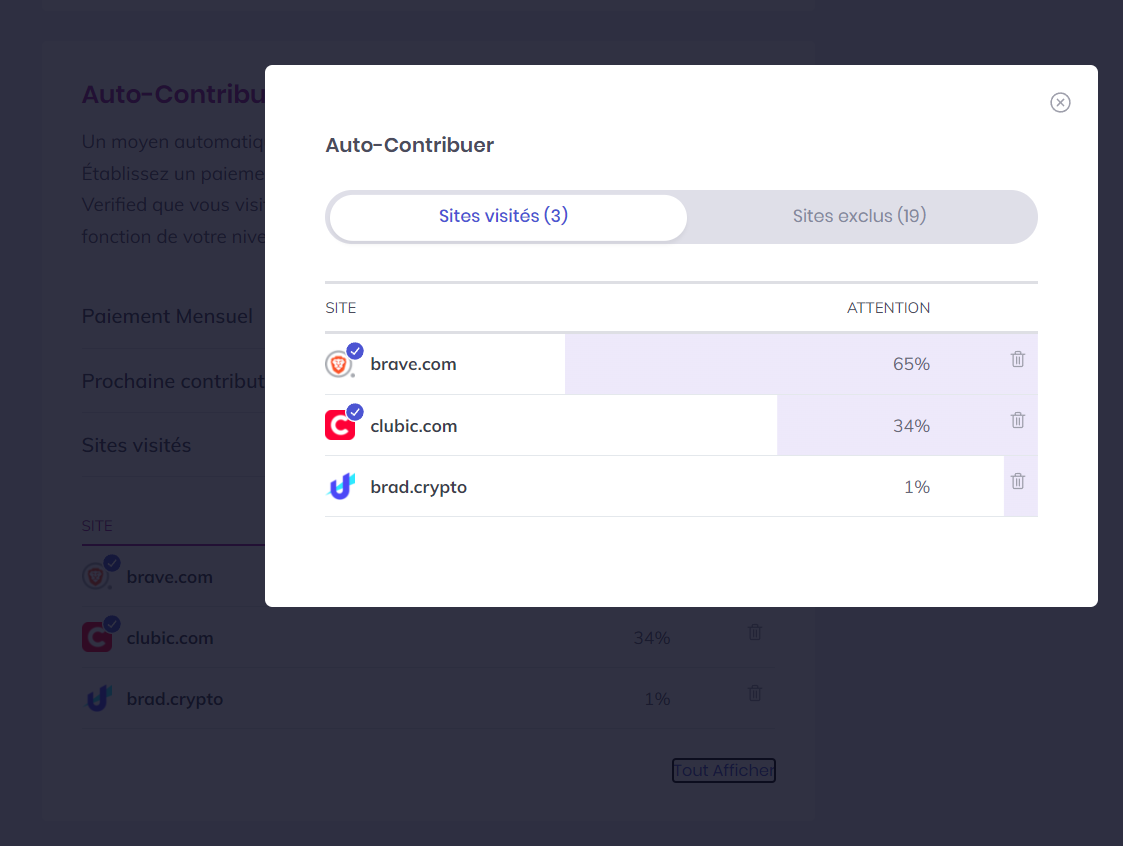1123x846 pixels.
Task: Click the brad.crypto site icon in dialog
Action: 341,486
